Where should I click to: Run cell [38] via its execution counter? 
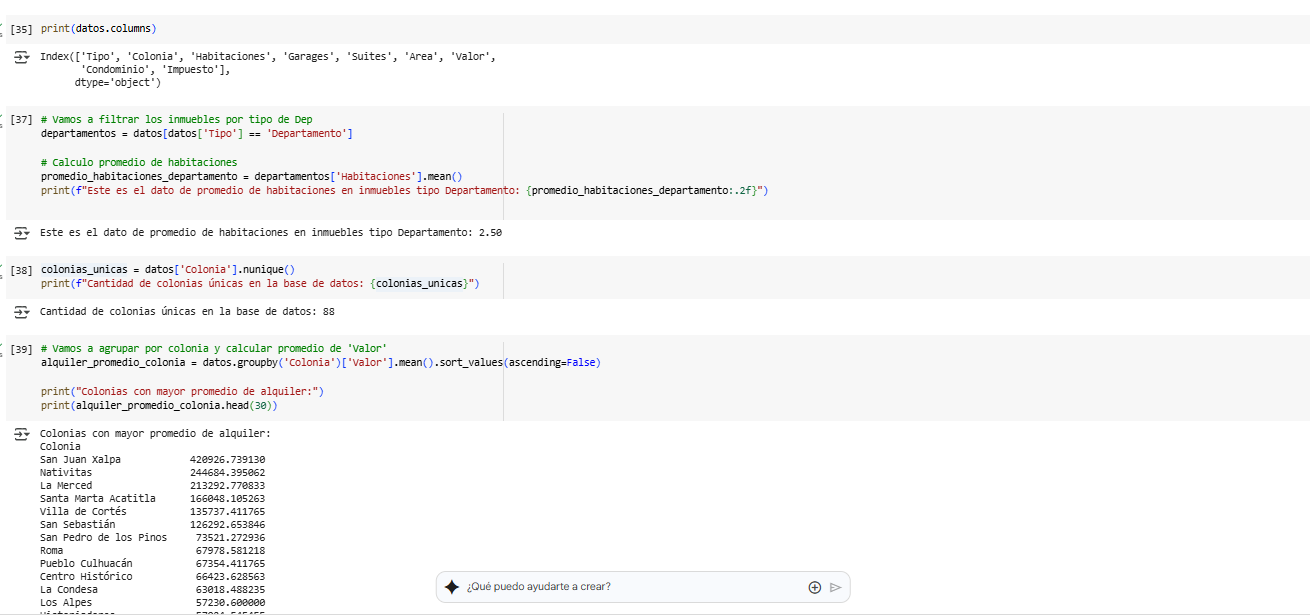(22, 270)
